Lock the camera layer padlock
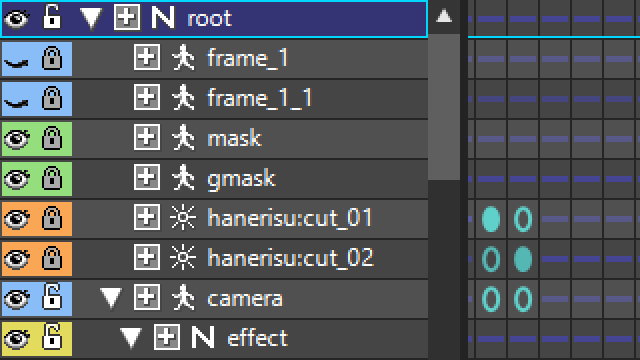The width and height of the screenshot is (640, 360). tap(52, 298)
